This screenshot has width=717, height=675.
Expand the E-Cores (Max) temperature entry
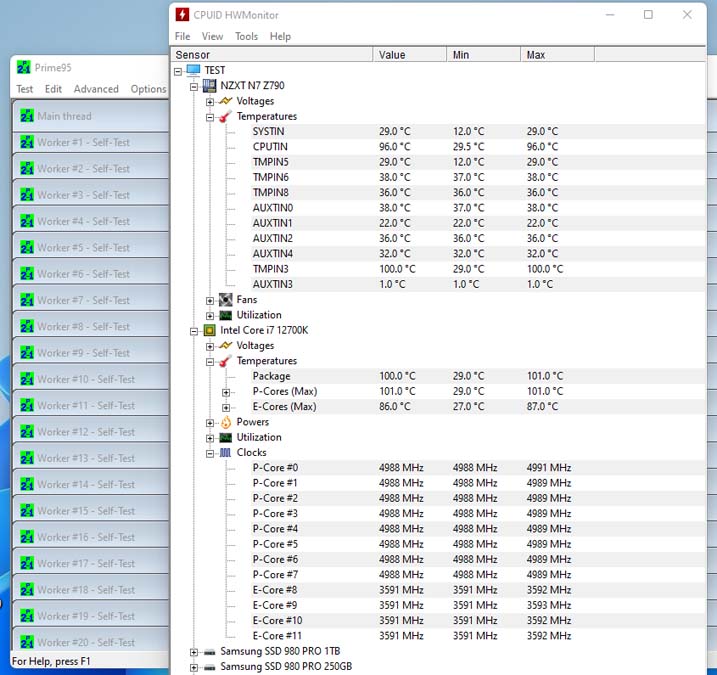coord(226,407)
